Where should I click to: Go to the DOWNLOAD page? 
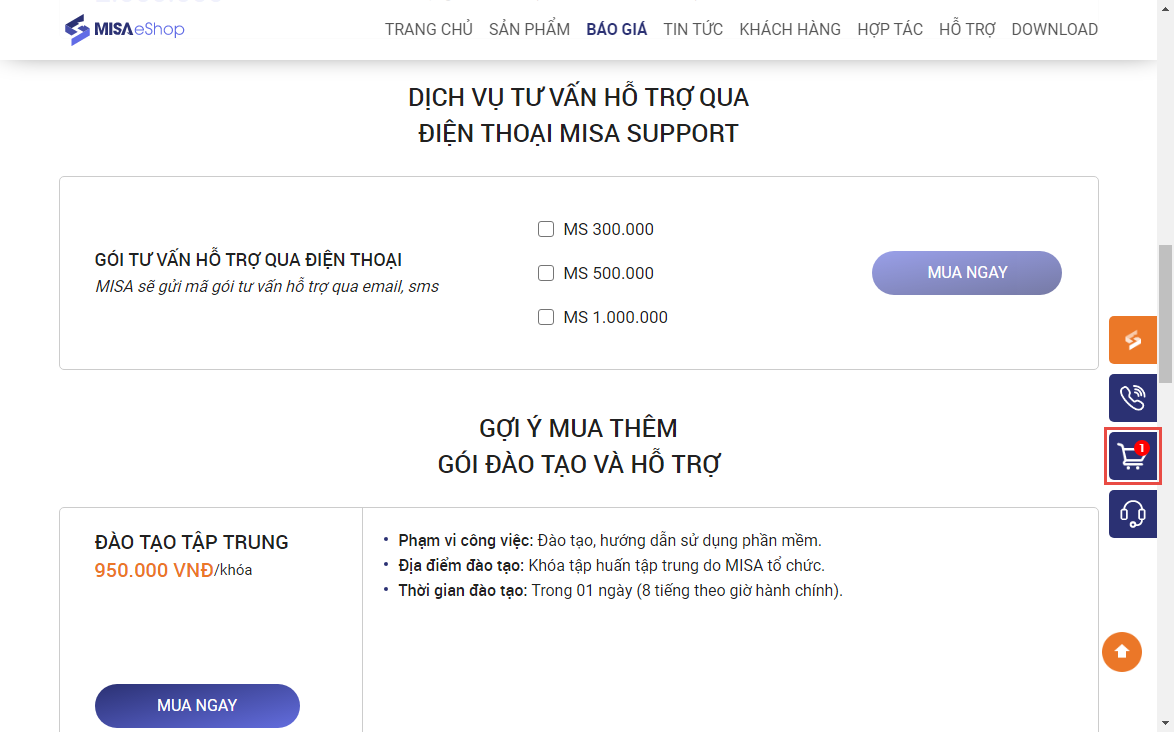point(1054,29)
